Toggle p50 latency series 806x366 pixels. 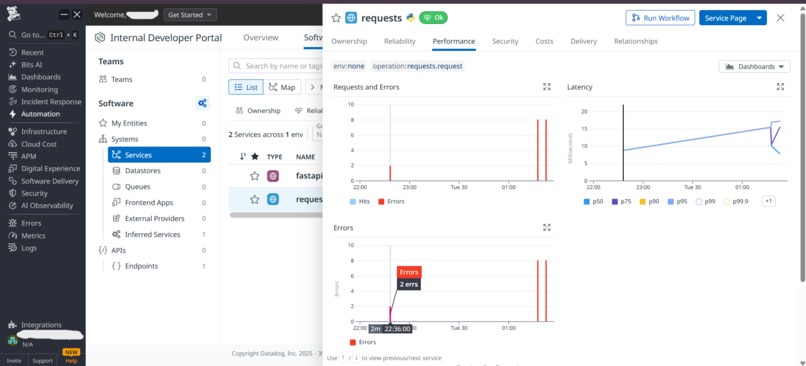point(593,202)
